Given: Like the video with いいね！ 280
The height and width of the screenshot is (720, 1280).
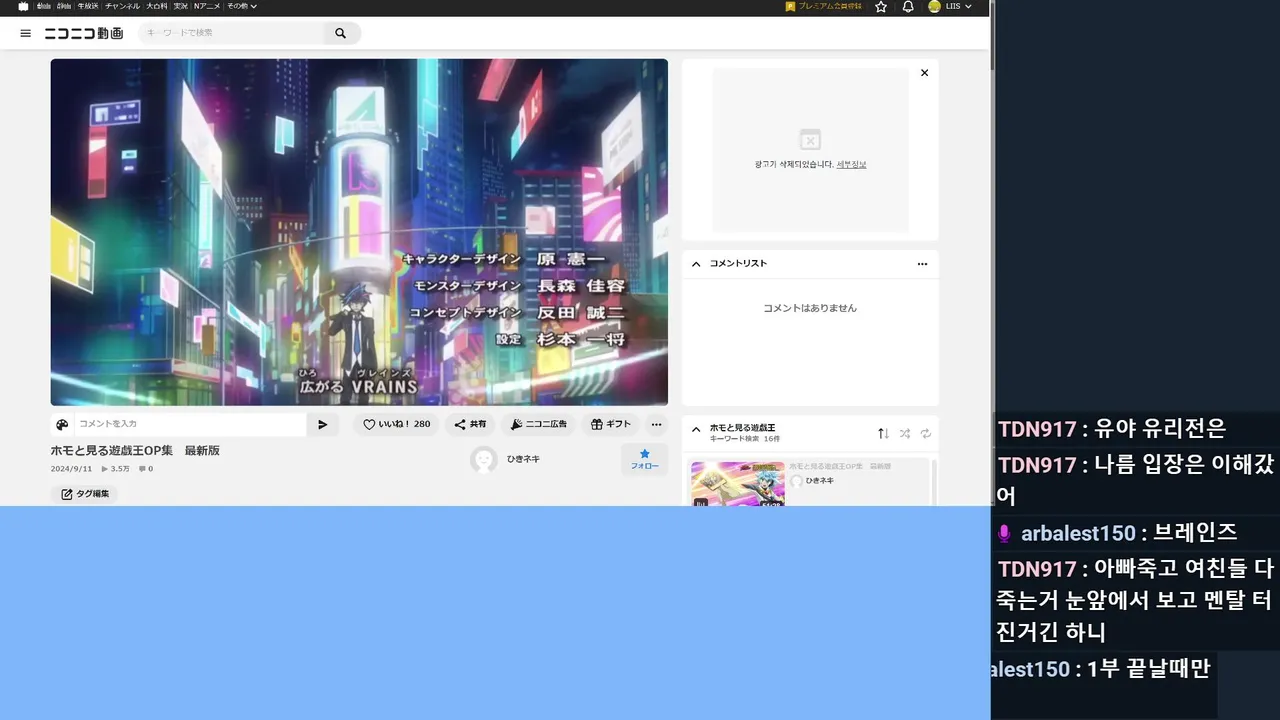Looking at the screenshot, I should click(x=396, y=424).
